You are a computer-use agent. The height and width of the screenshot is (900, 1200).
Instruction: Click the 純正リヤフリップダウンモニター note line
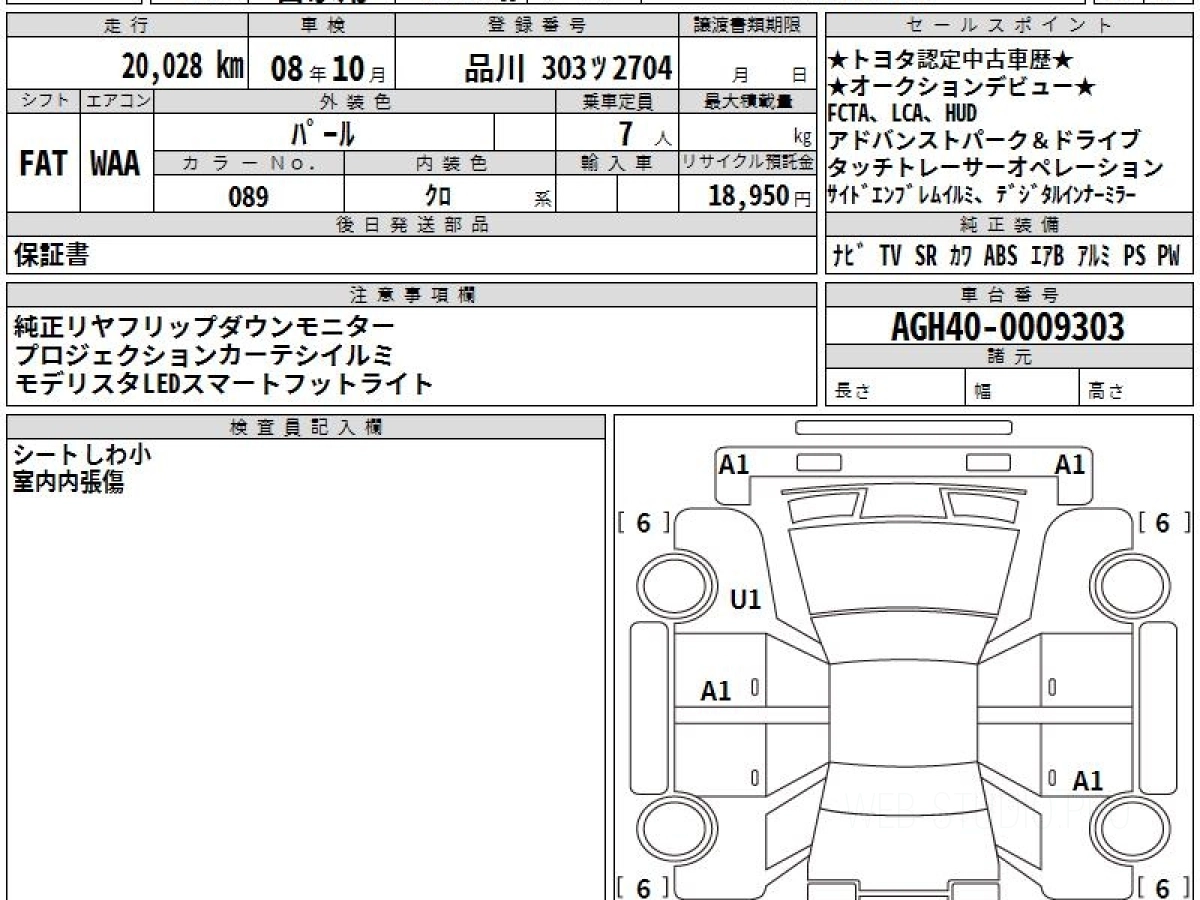coord(204,326)
